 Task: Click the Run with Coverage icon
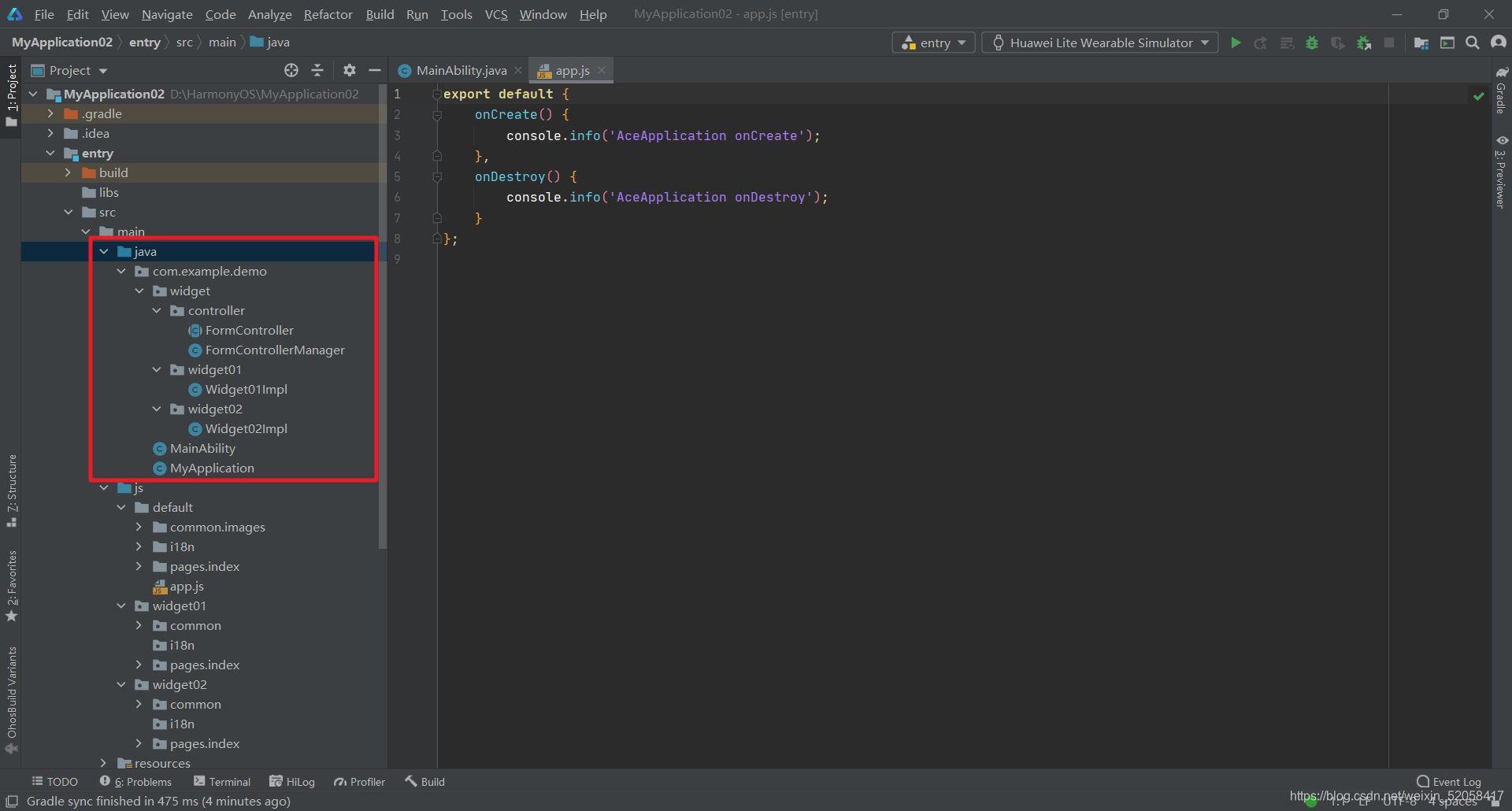tap(1338, 43)
